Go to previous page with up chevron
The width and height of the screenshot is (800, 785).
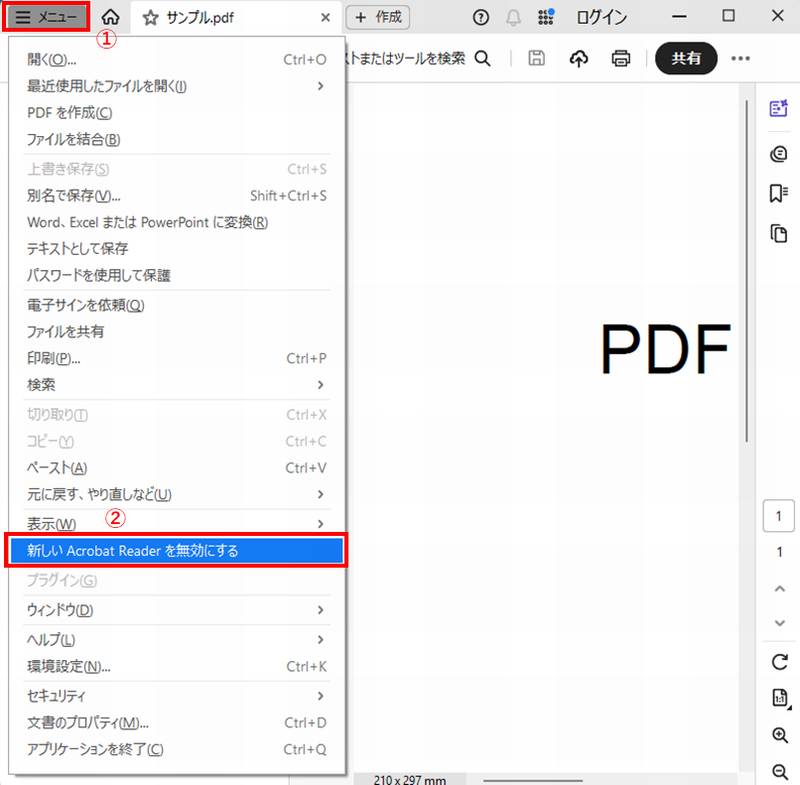click(780, 589)
